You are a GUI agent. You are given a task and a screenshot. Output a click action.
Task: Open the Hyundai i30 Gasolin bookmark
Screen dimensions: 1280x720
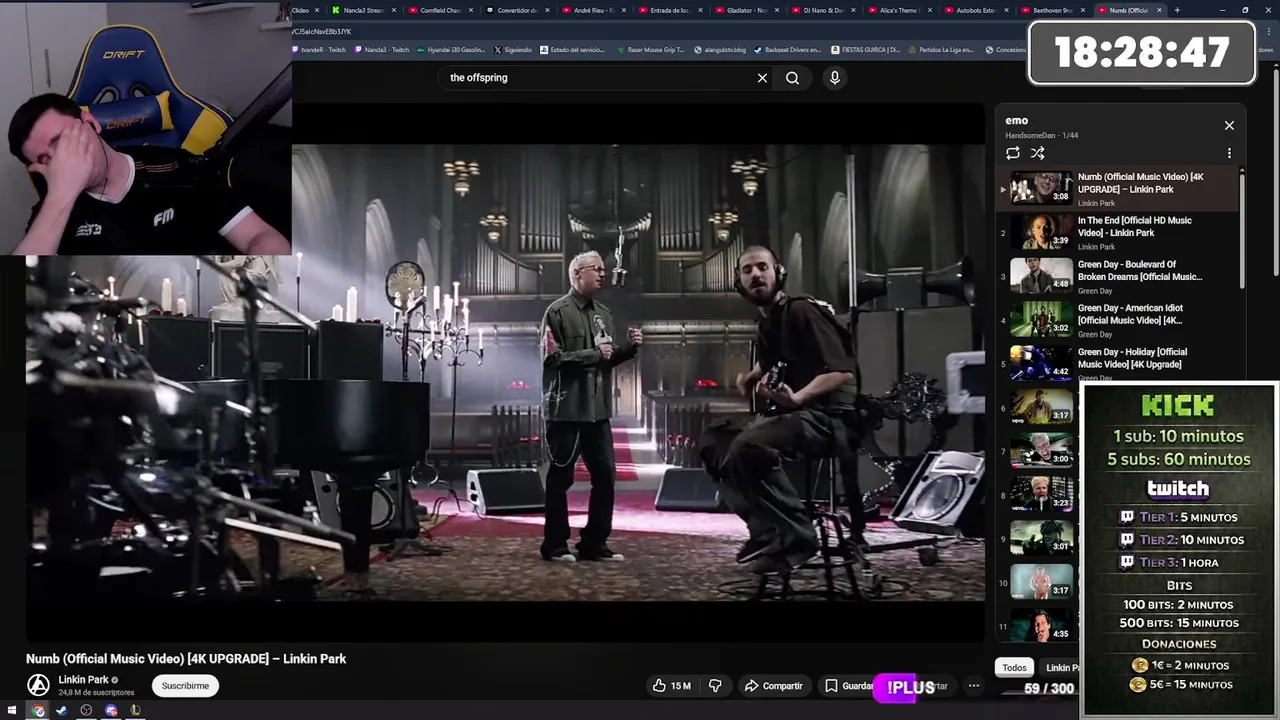pos(450,49)
